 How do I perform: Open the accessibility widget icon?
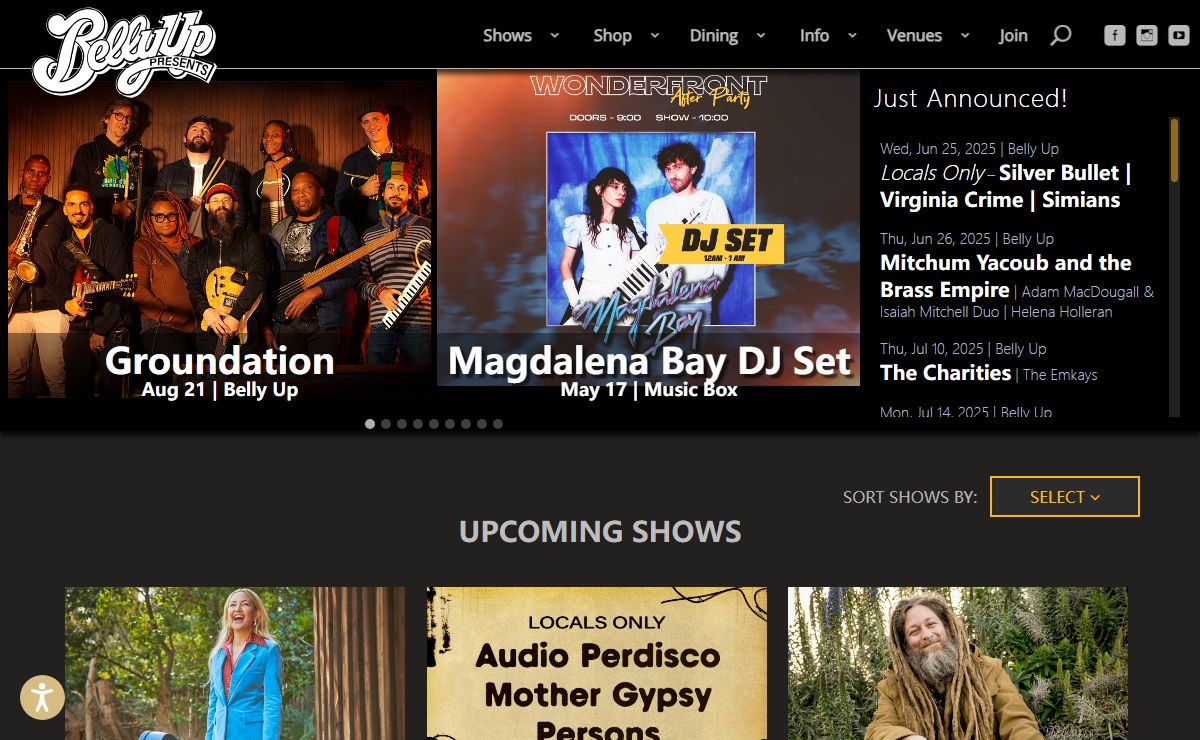tap(42, 697)
